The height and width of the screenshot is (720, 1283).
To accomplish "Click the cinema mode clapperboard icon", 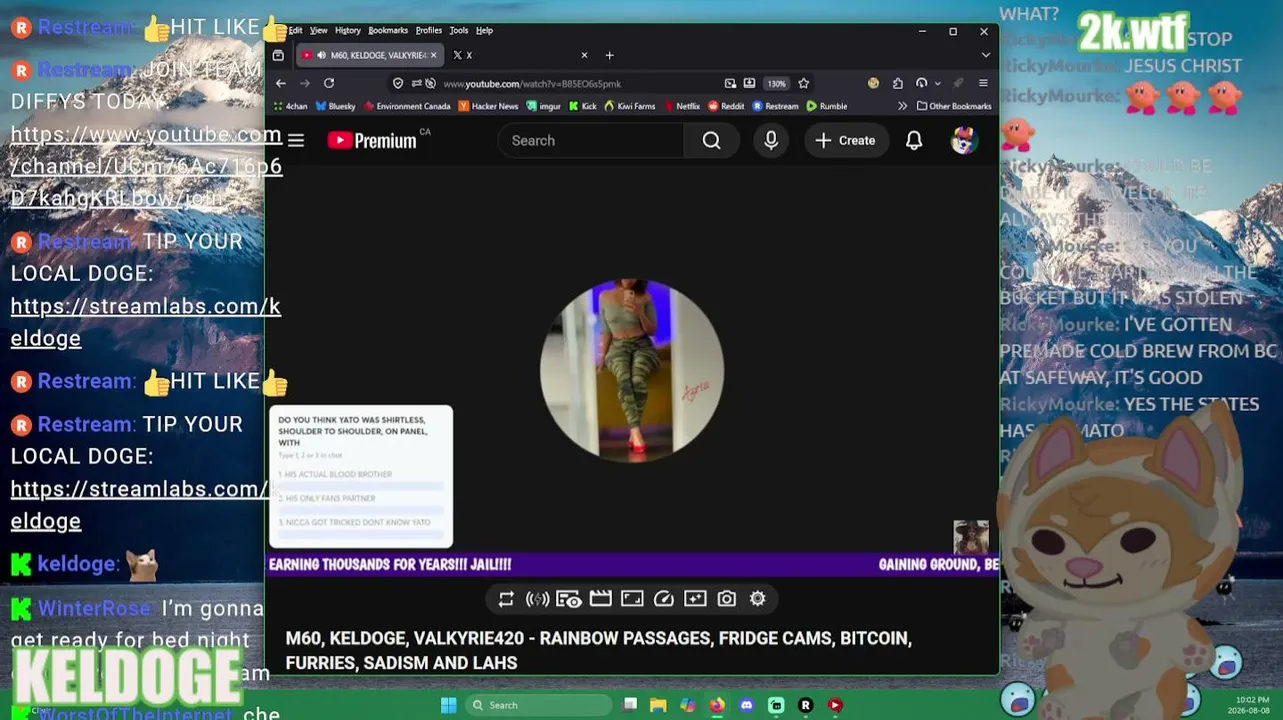I will click(x=600, y=599).
